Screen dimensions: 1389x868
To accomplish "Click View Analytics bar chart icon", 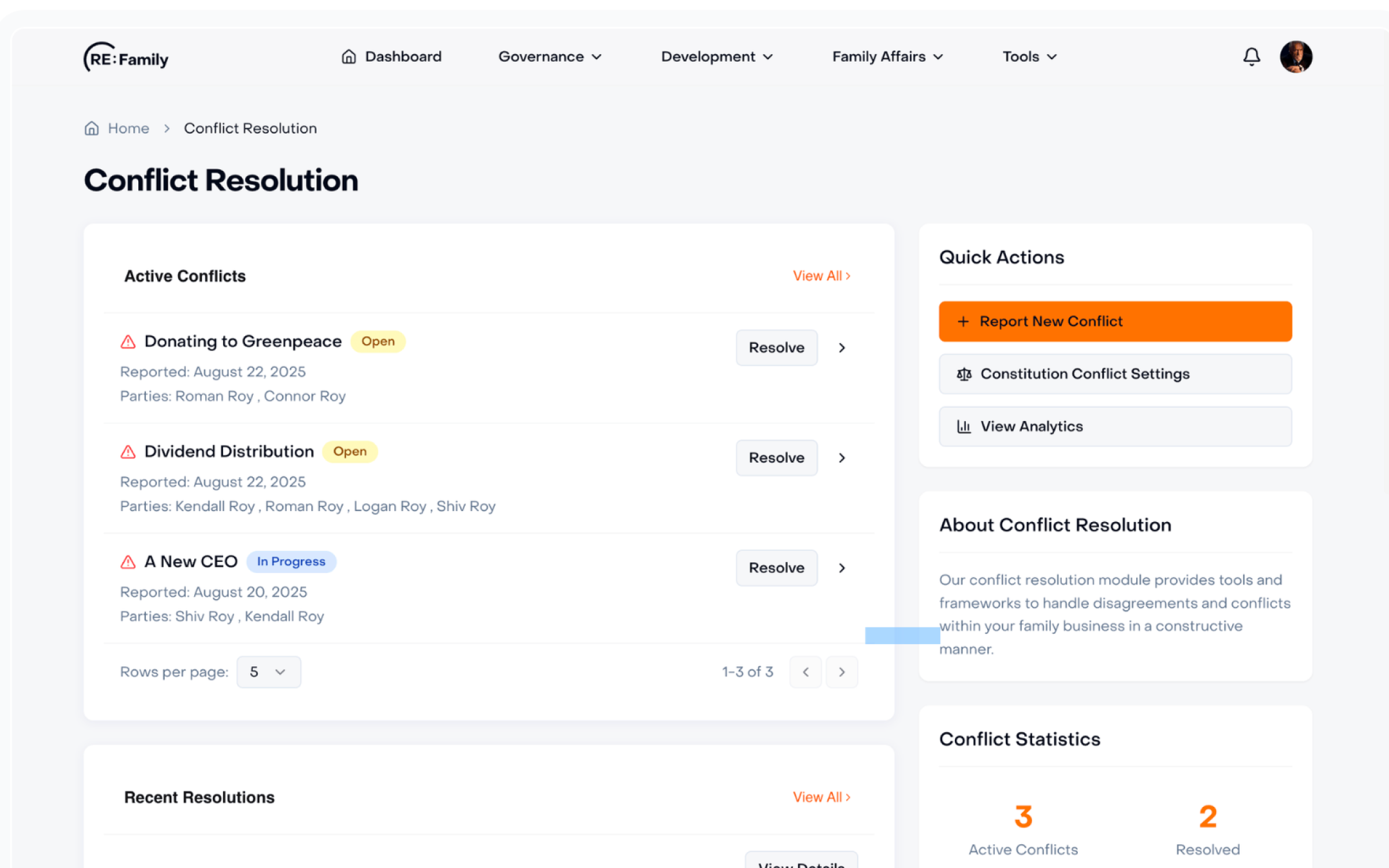I will (963, 427).
